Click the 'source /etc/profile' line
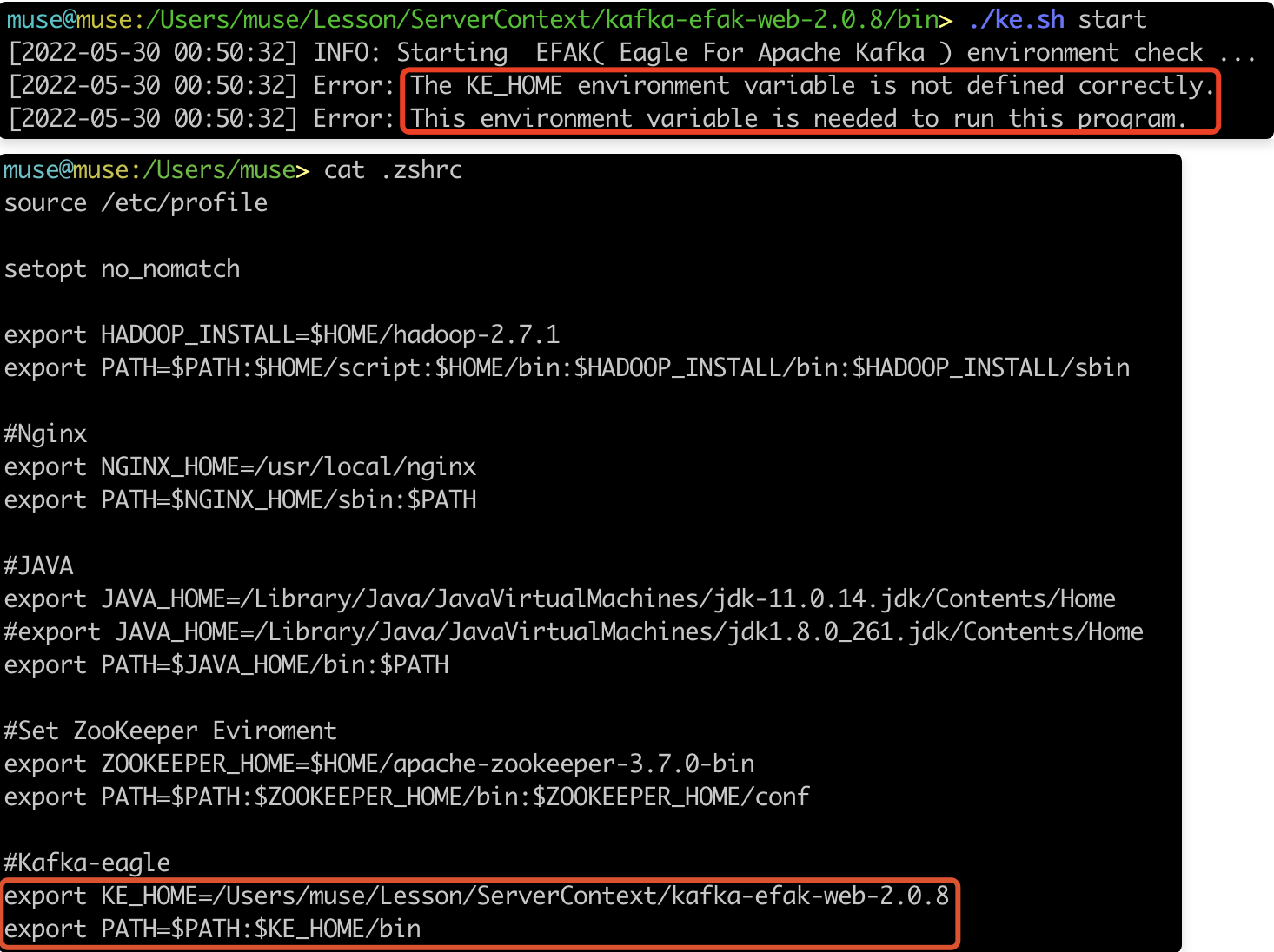This screenshot has width=1274, height=952. 136,202
